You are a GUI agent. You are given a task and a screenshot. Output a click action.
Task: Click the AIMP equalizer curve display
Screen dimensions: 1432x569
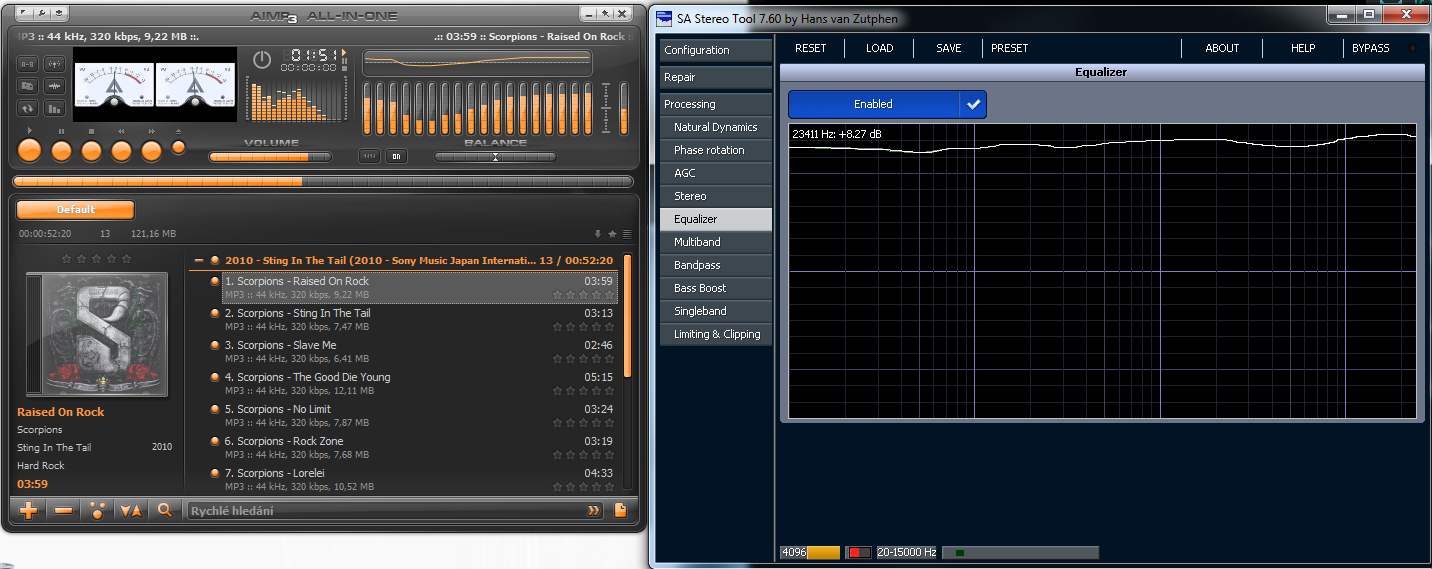476,62
